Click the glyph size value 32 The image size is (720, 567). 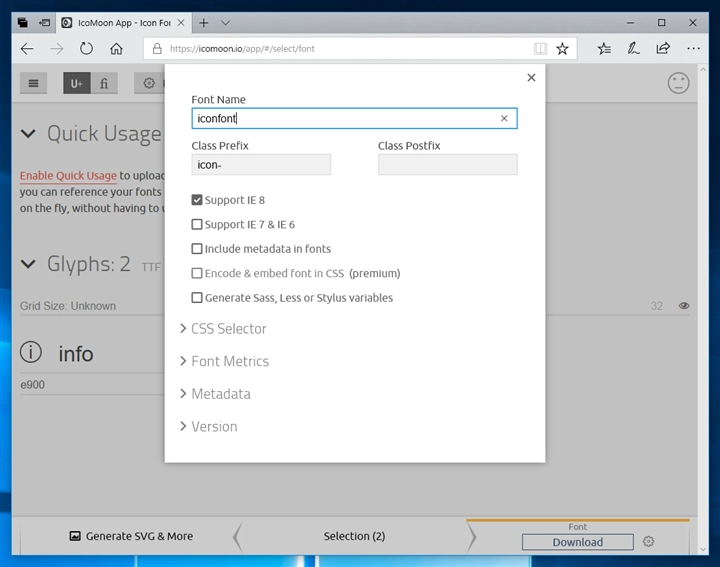[x=657, y=306]
